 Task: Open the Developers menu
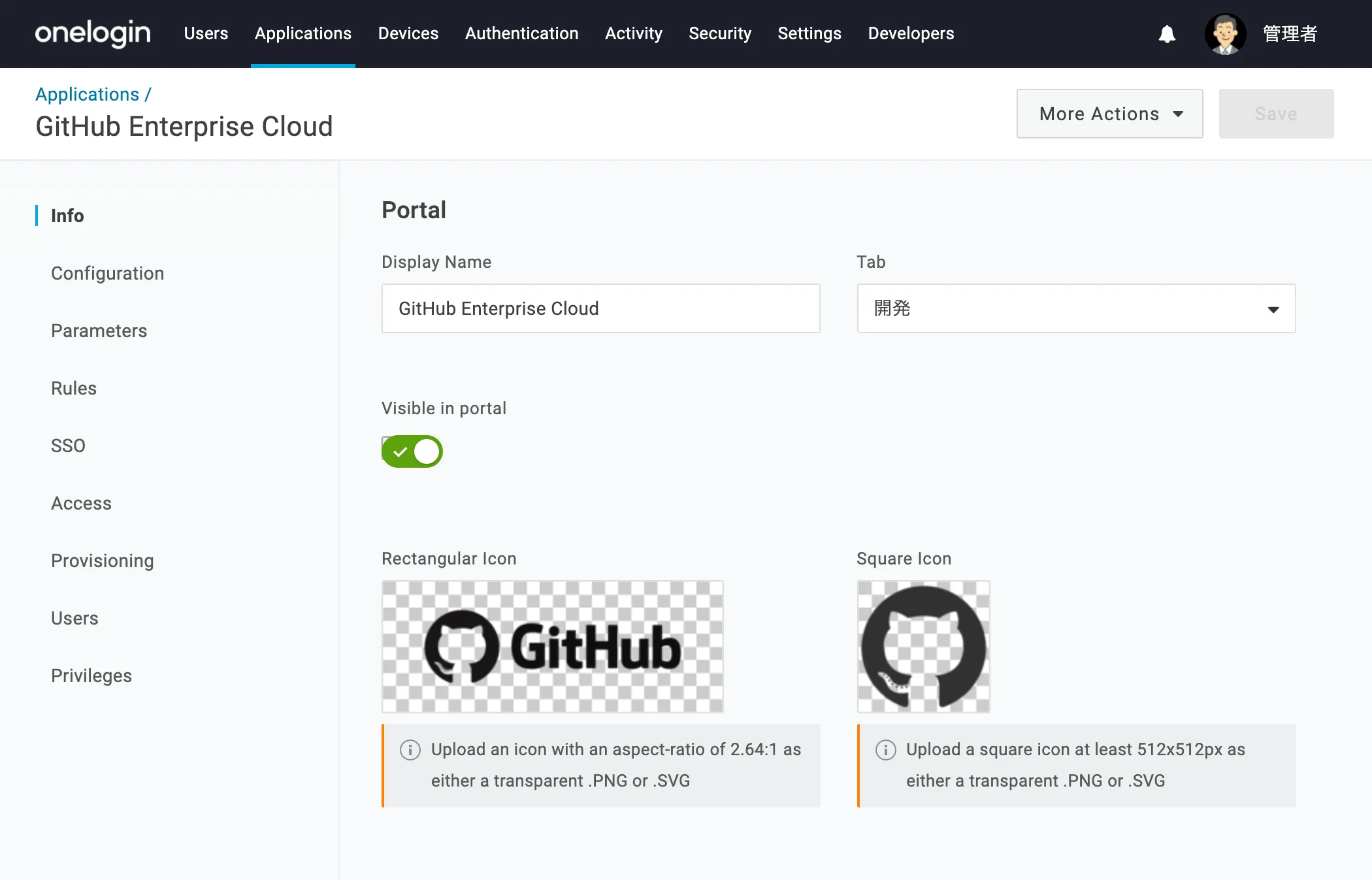[x=910, y=33]
